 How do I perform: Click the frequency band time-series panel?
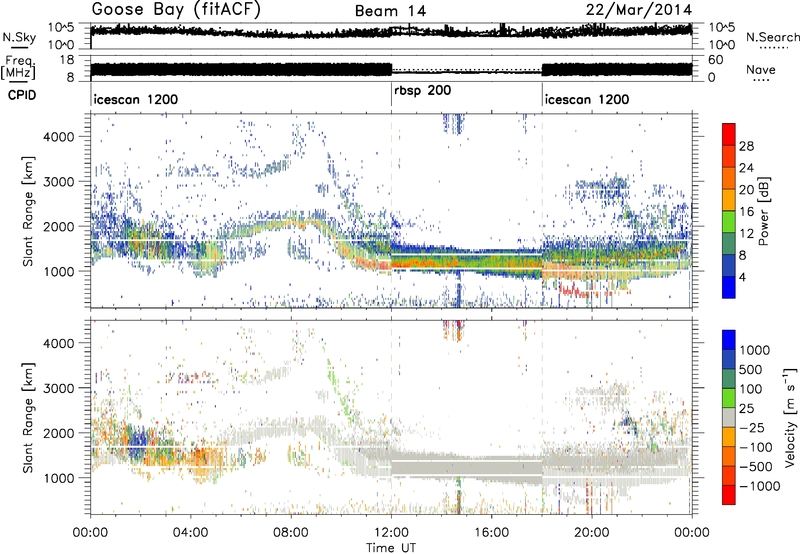pyautogui.click(x=391, y=69)
